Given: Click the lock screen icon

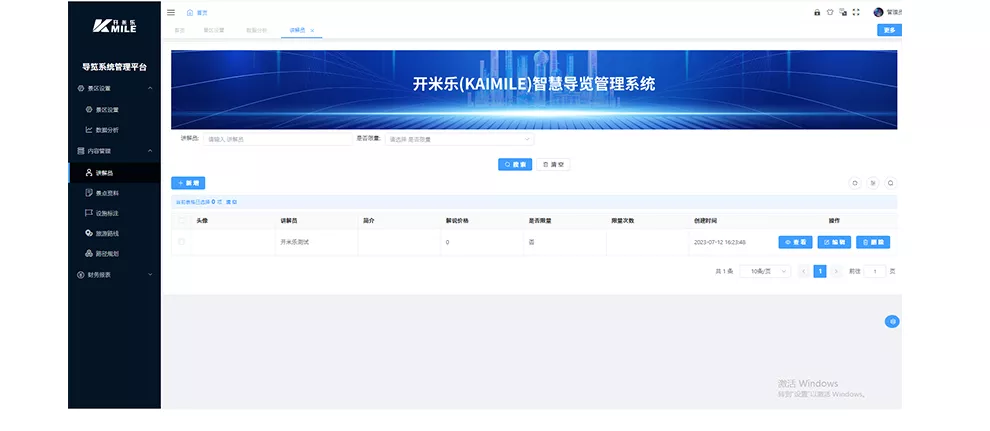Looking at the screenshot, I should [816, 12].
